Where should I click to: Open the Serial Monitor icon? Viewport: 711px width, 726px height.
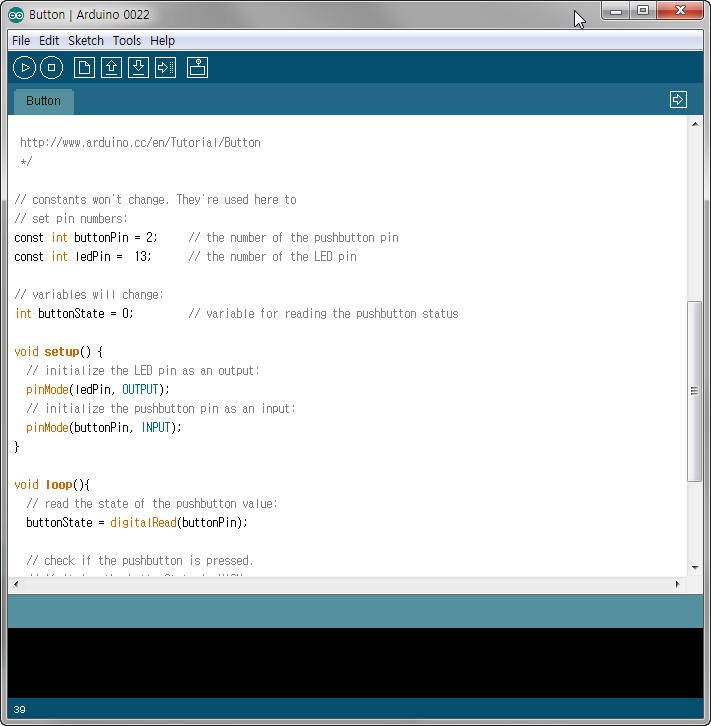(198, 68)
